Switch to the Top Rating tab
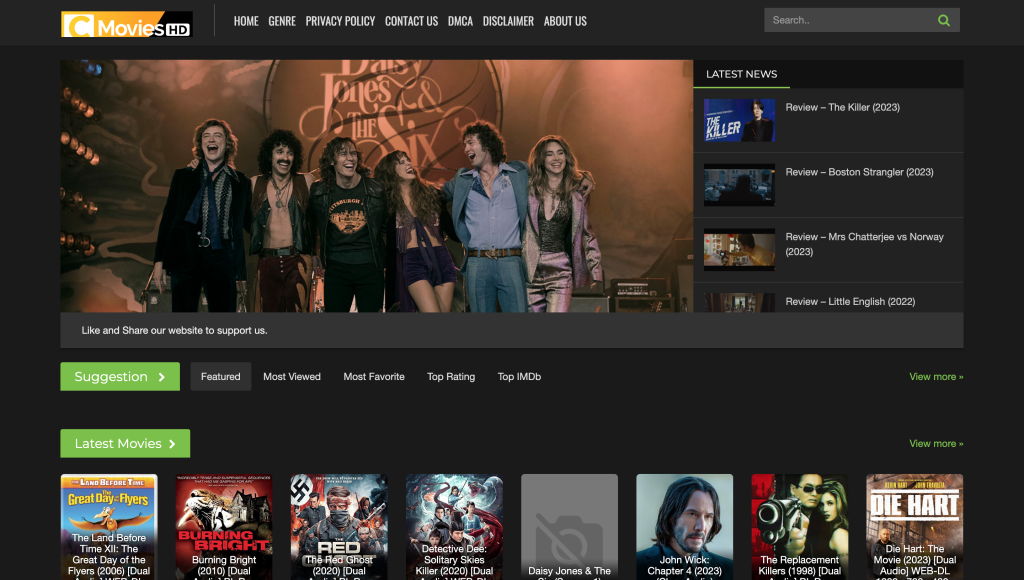 [451, 377]
